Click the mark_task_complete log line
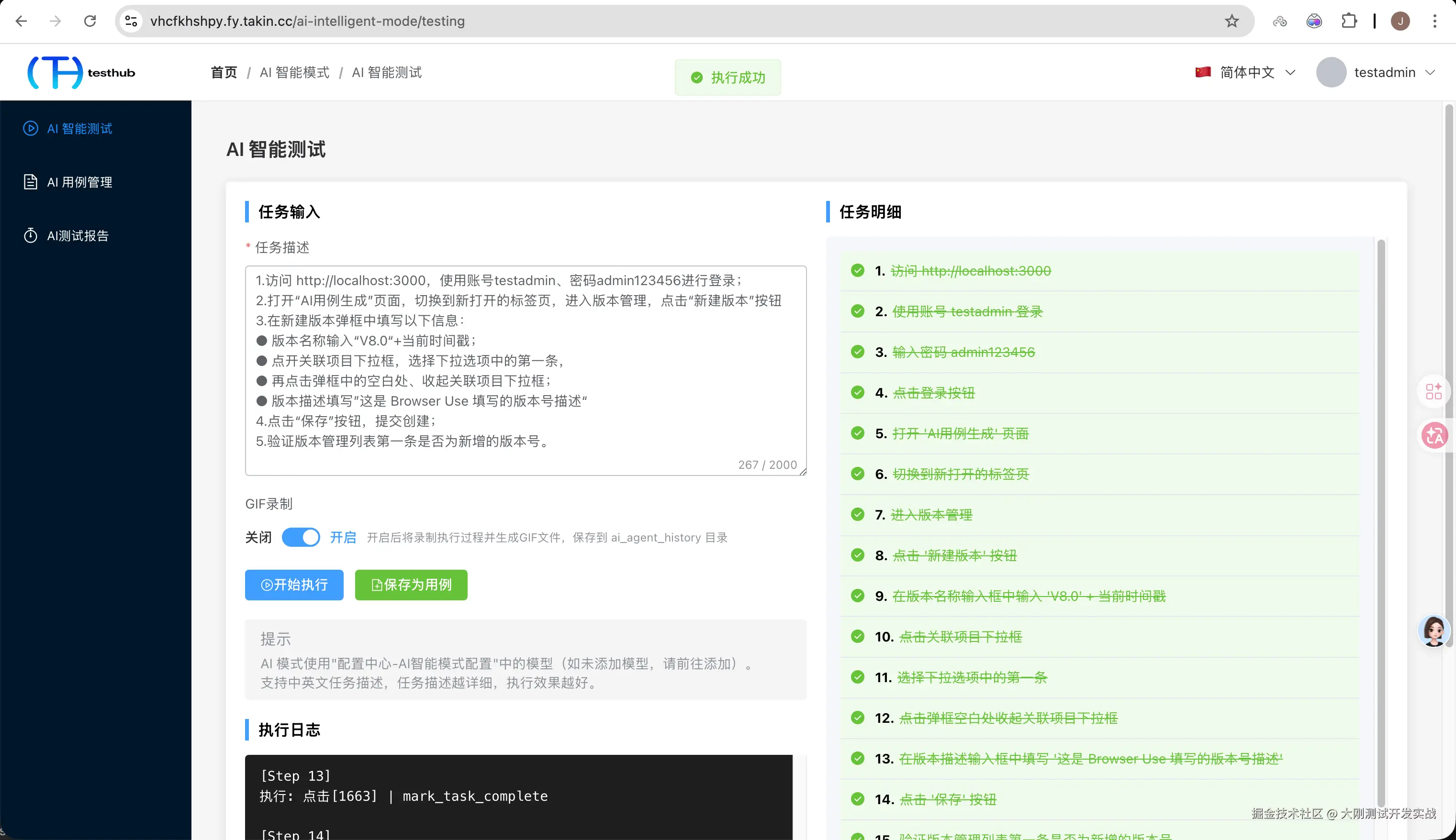Viewport: 1456px width, 840px height. (404, 796)
